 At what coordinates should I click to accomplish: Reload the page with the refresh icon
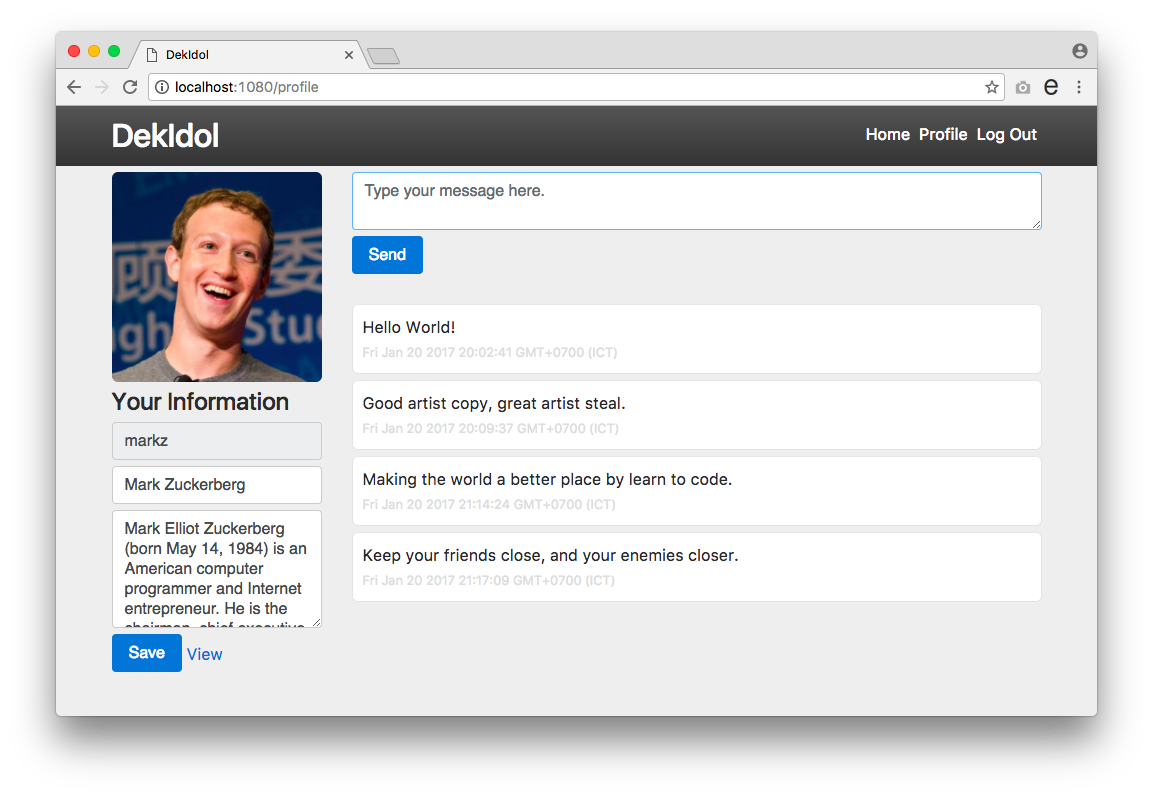pyautogui.click(x=130, y=87)
